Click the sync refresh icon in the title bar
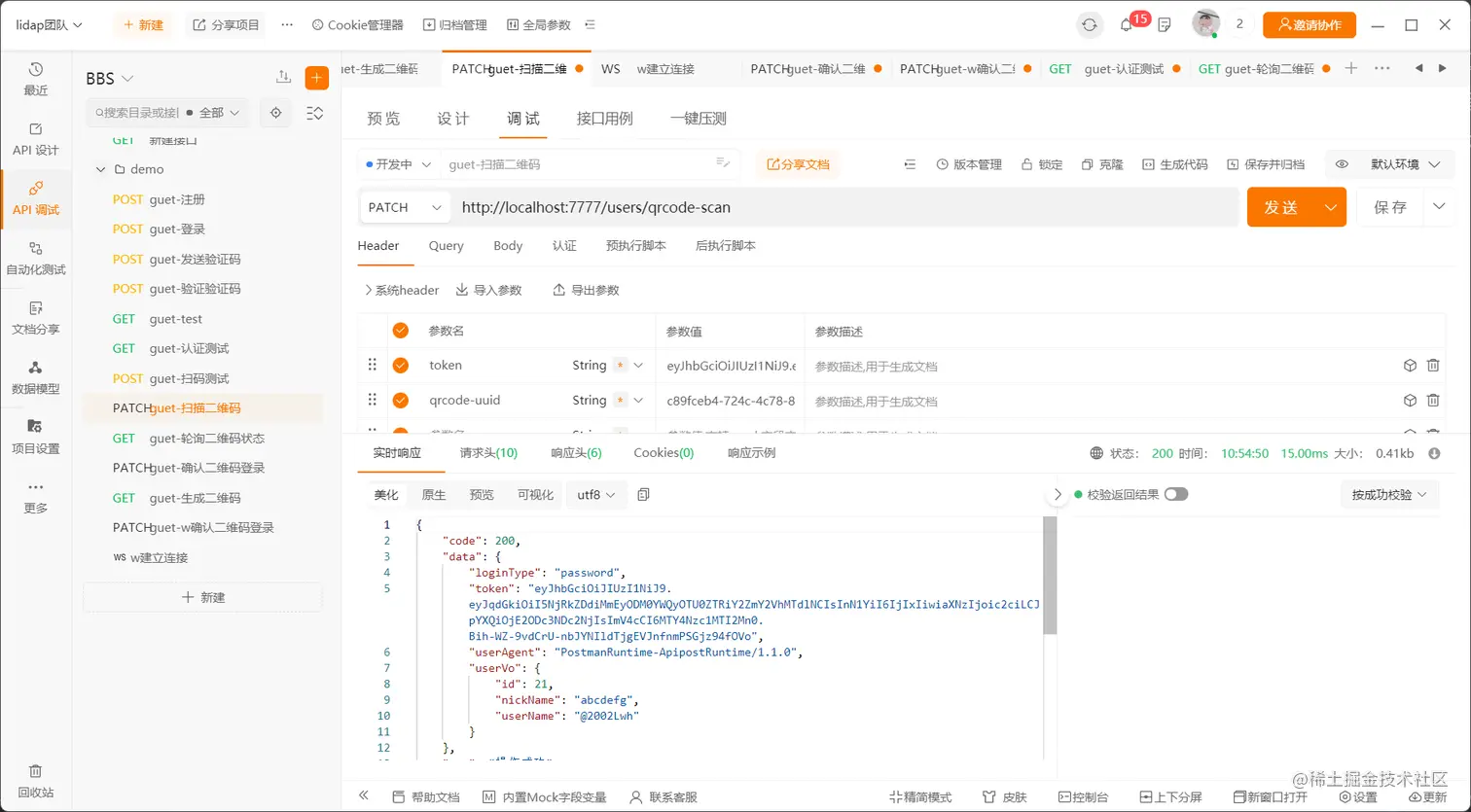Image resolution: width=1471 pixels, height=812 pixels. (x=1090, y=25)
